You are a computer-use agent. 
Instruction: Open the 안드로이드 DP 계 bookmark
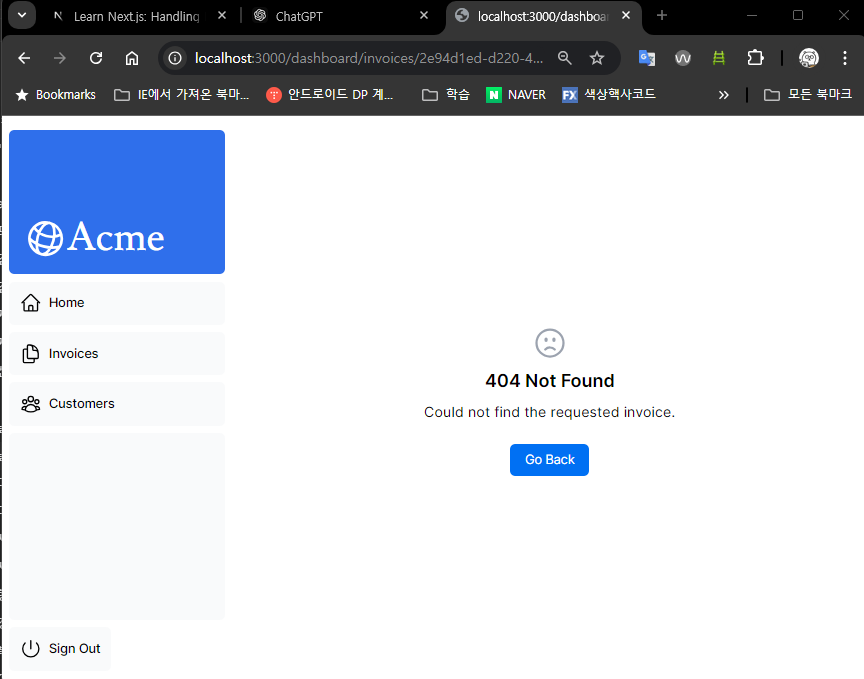[x=330, y=95]
